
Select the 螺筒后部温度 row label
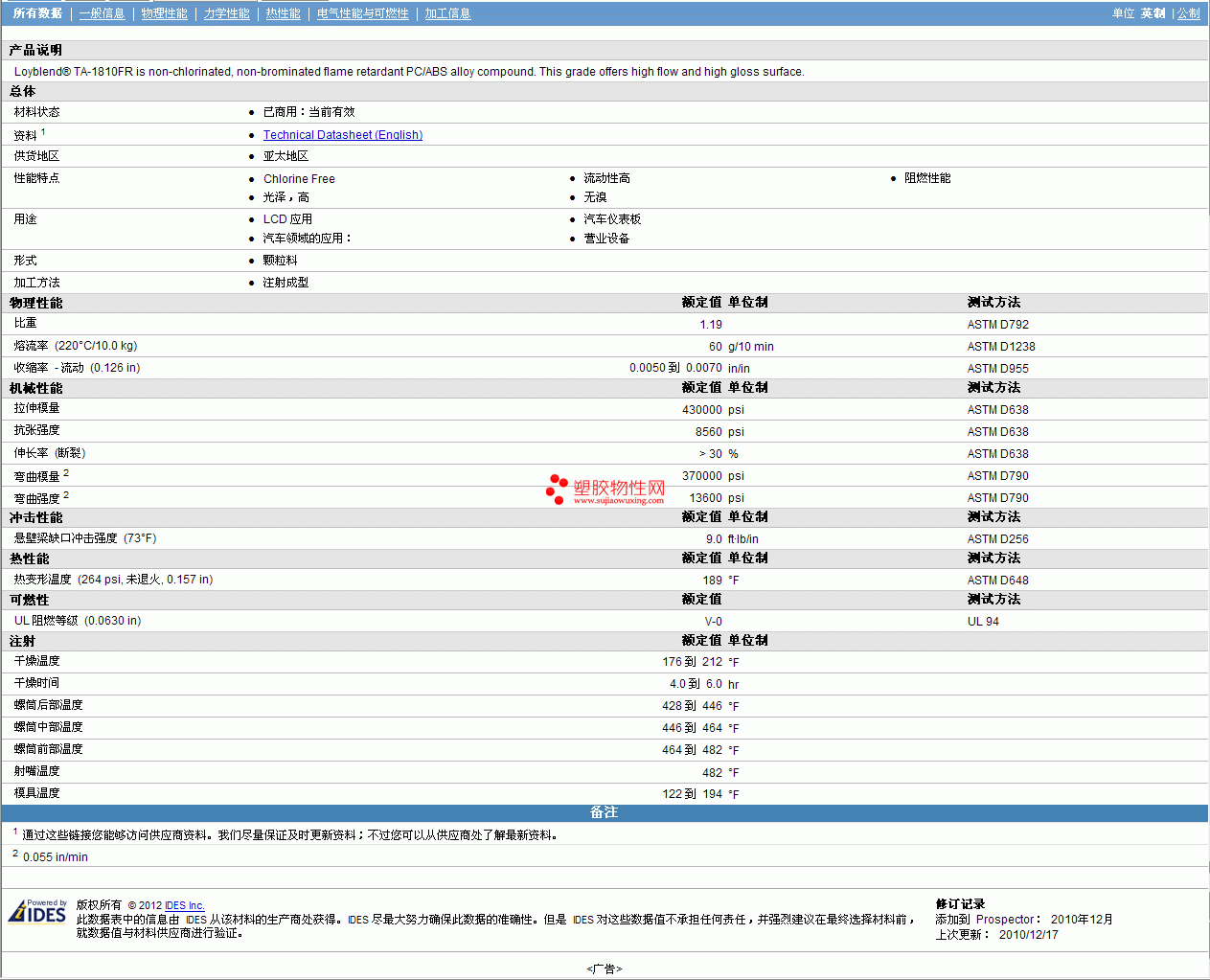[49, 705]
